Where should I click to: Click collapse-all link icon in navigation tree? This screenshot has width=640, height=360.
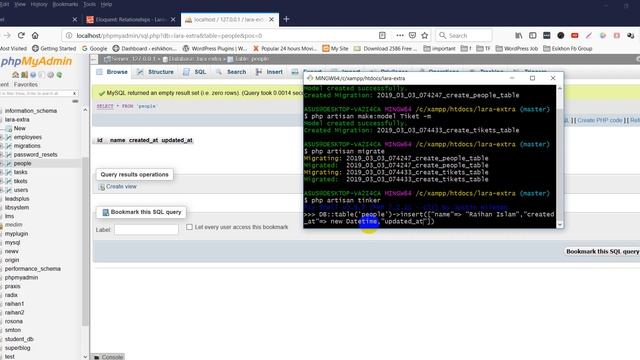(x=75, y=101)
